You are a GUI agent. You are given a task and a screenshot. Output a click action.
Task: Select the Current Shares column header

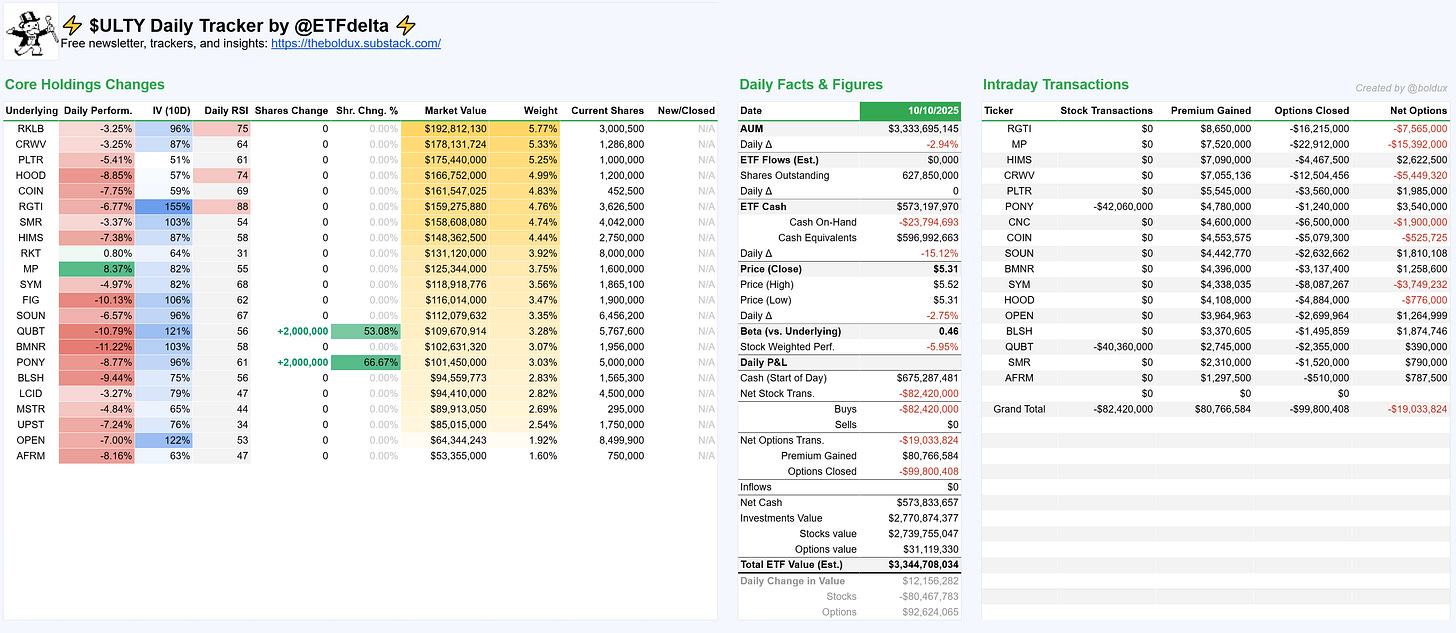608,110
